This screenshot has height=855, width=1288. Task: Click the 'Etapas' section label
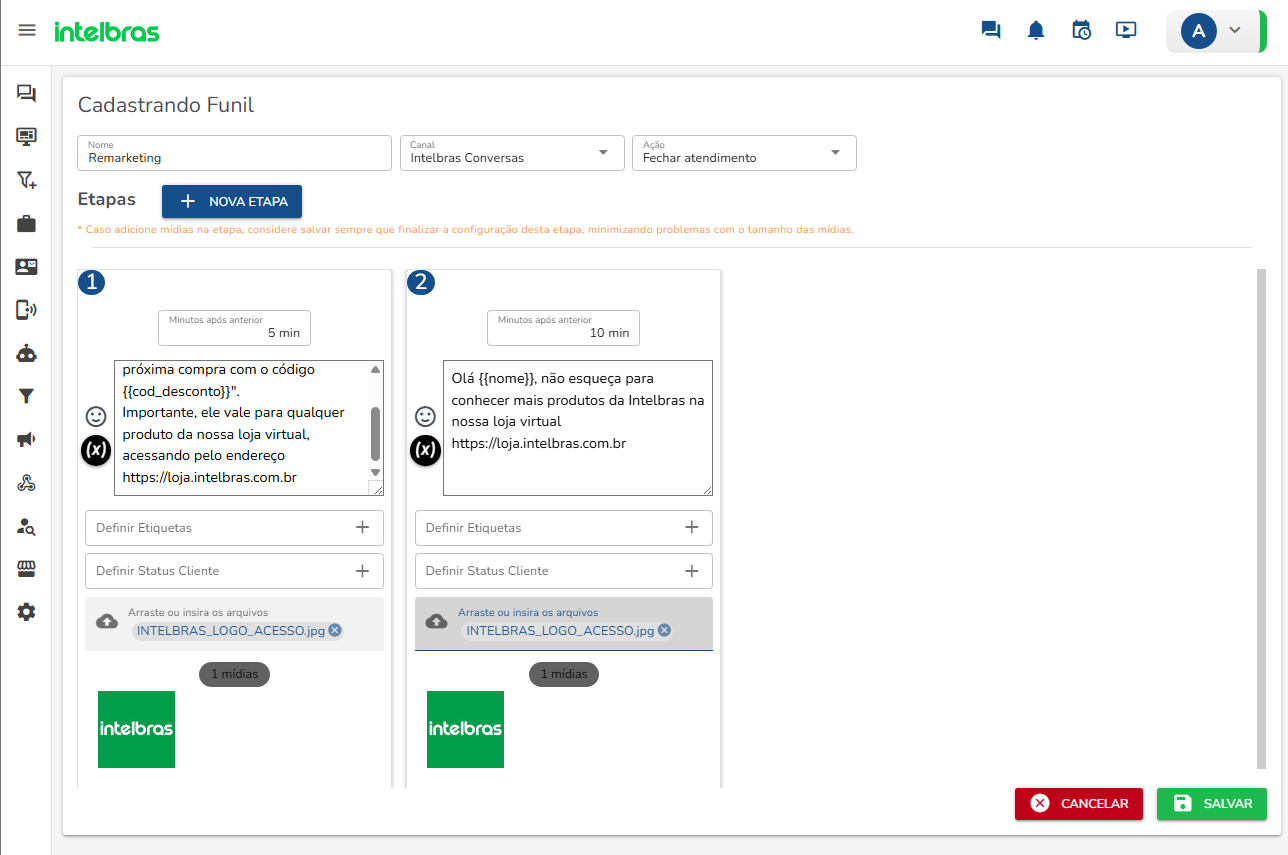(x=106, y=199)
